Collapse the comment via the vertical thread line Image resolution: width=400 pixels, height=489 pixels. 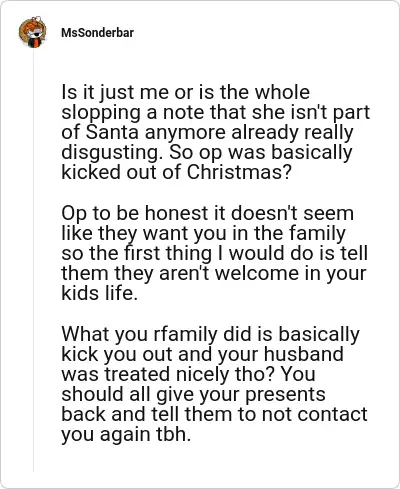click(x=33, y=260)
